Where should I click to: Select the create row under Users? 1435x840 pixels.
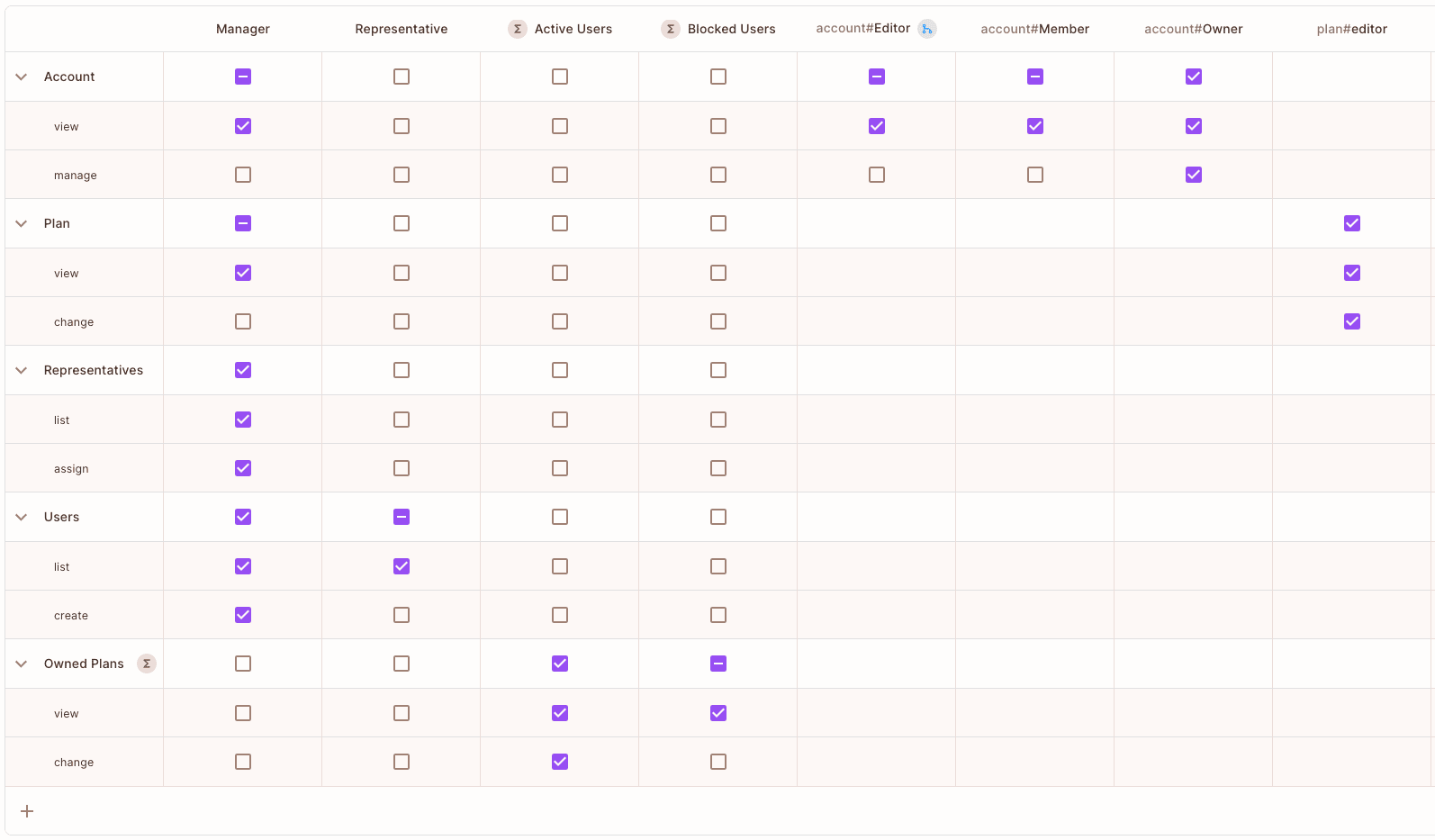(x=71, y=615)
